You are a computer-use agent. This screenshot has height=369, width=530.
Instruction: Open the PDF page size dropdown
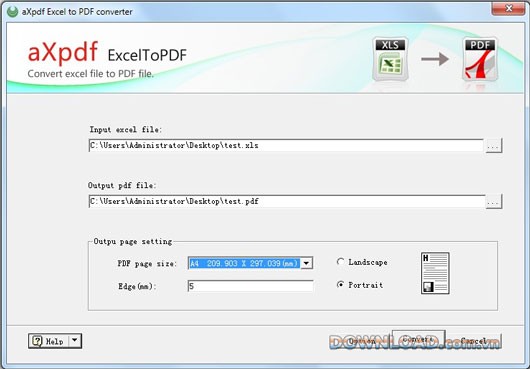(306, 263)
